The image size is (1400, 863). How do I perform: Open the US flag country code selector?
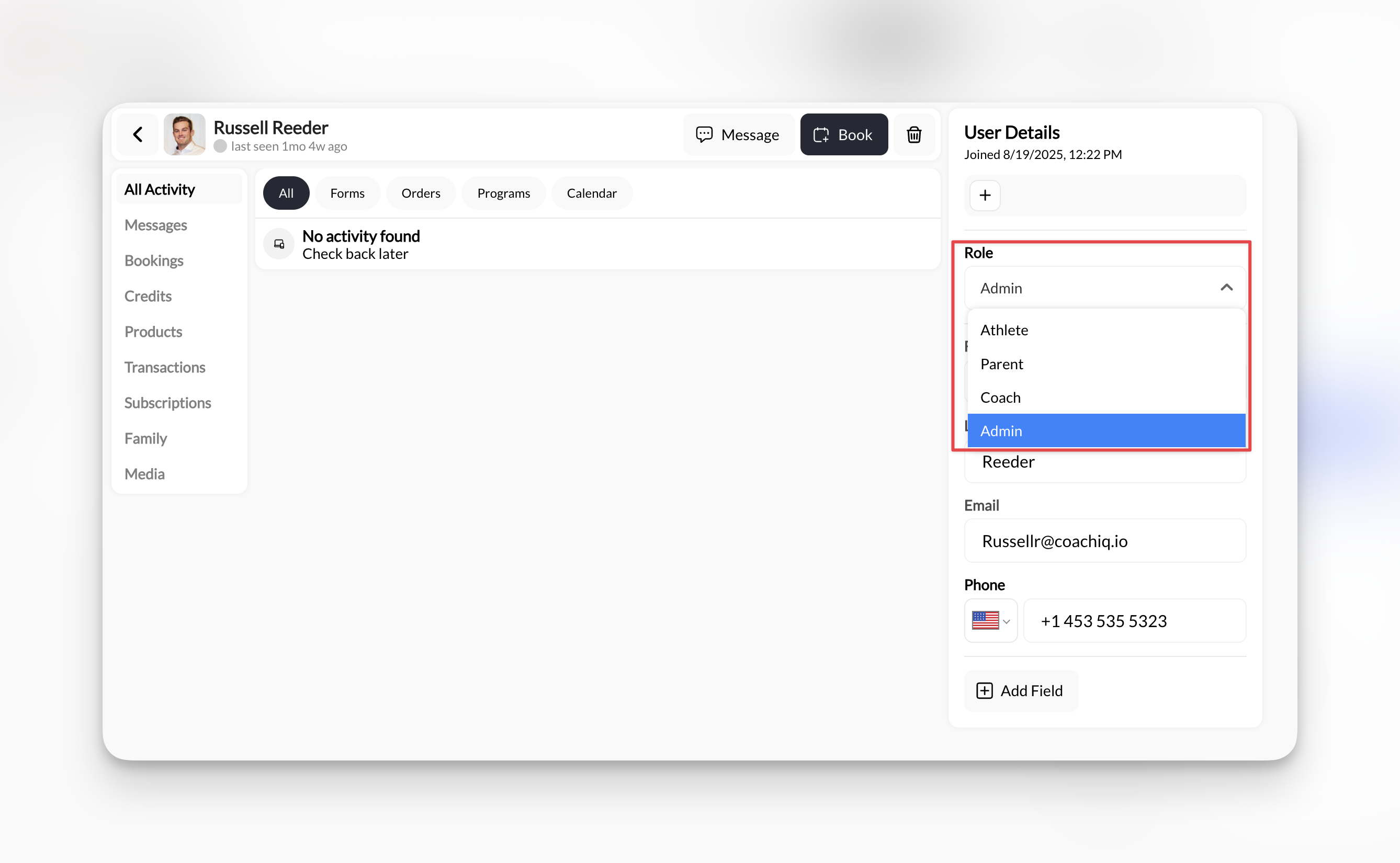(990, 620)
